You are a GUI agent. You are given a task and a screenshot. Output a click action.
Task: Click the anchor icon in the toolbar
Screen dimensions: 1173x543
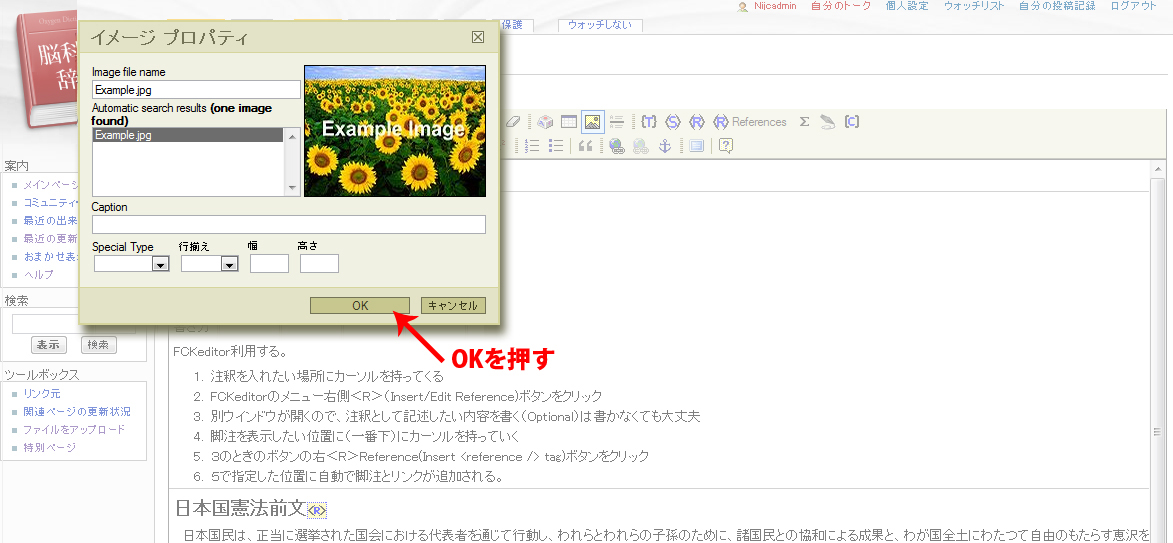click(663, 146)
